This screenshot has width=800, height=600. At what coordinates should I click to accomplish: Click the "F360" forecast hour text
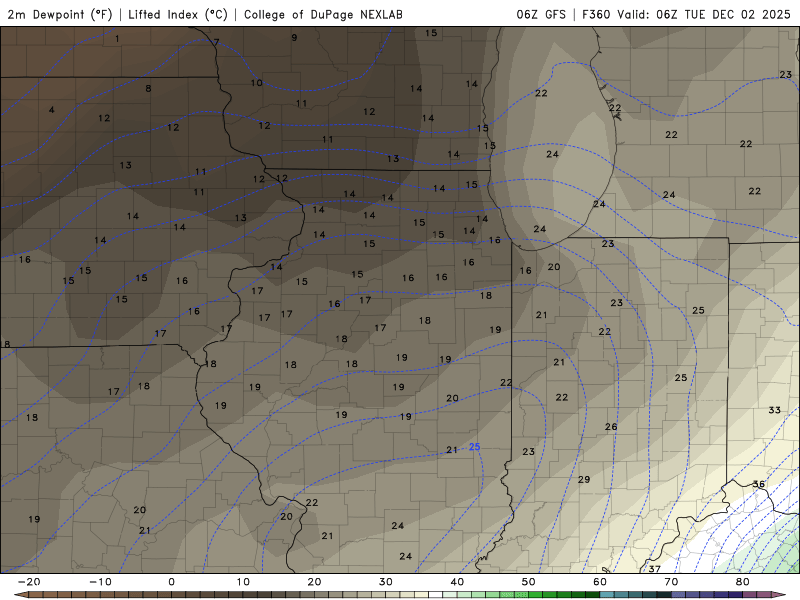596,14
